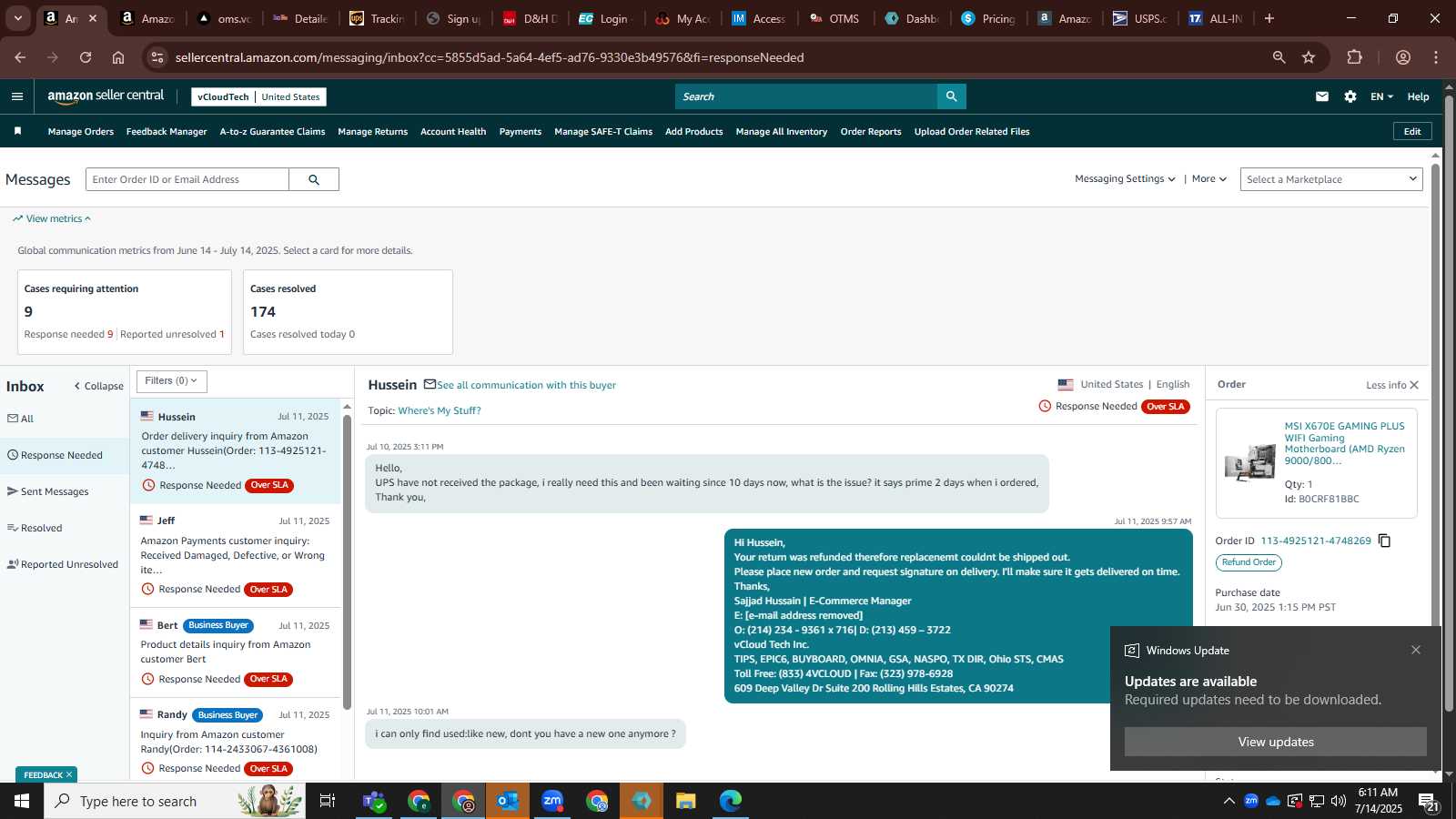Dismiss the Windows Update notification
Image resolution: width=1456 pixels, height=819 pixels.
tap(1415, 650)
